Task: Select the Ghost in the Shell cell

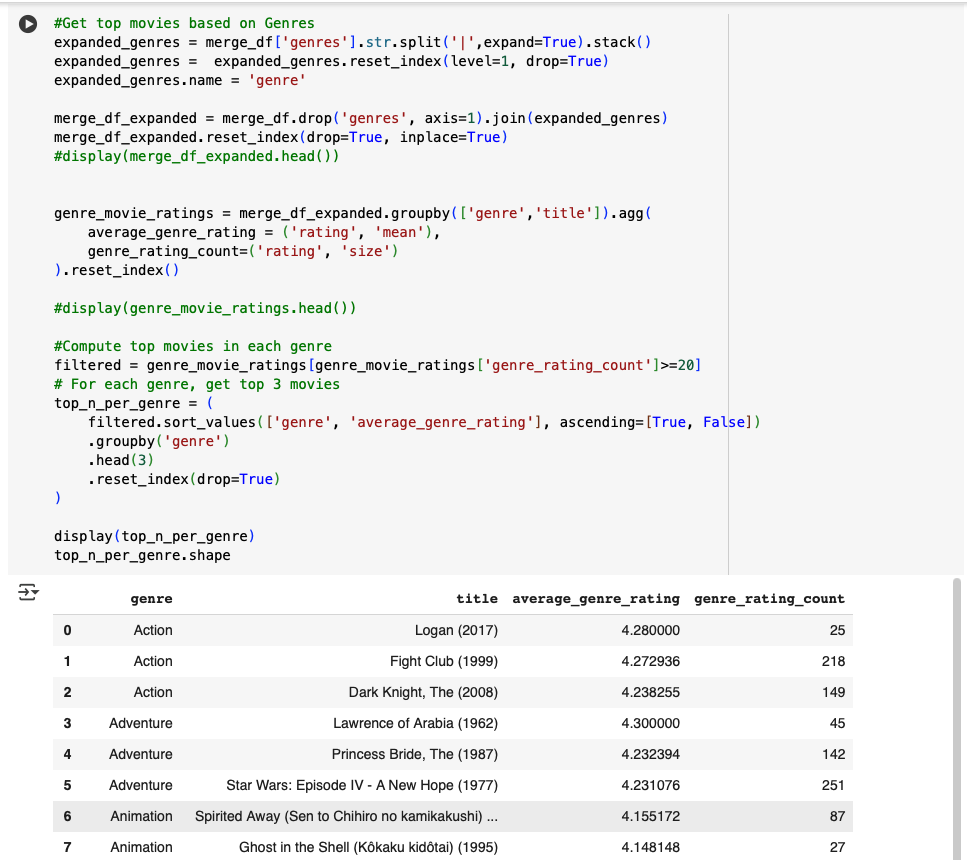Action: [368, 847]
